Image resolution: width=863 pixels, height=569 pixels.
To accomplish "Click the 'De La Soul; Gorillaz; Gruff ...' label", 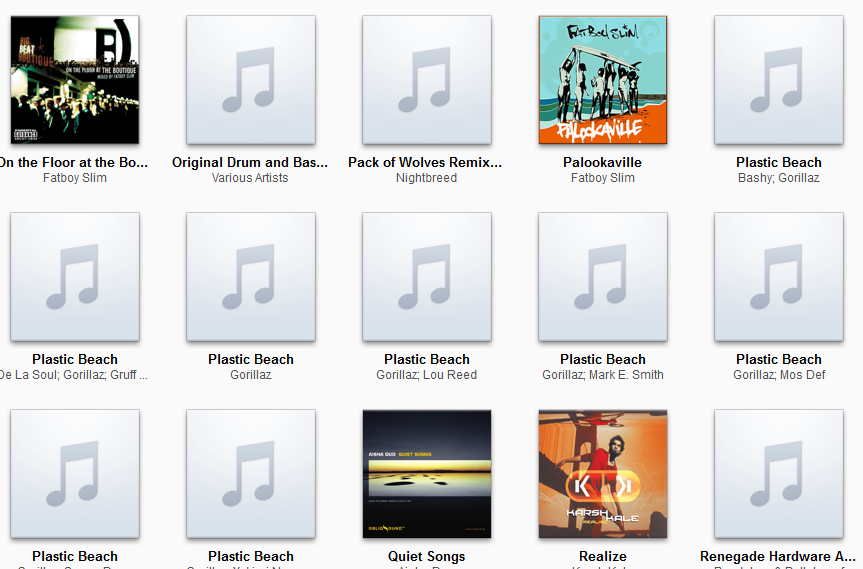I will click(74, 375).
